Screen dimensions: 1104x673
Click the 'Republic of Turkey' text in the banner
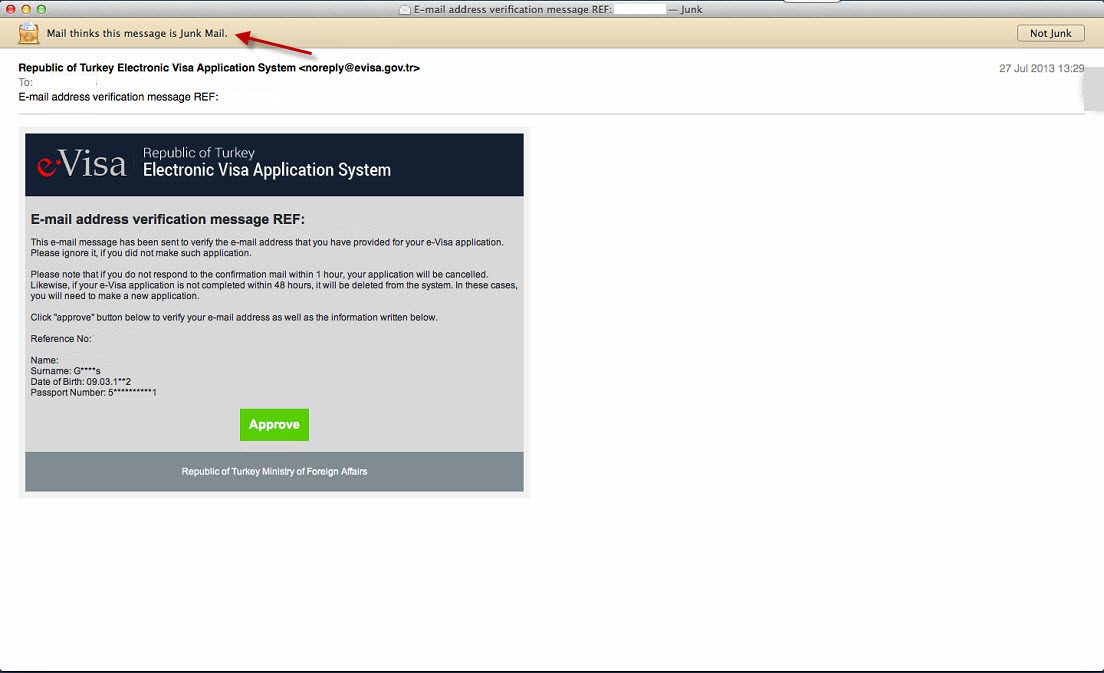point(199,152)
